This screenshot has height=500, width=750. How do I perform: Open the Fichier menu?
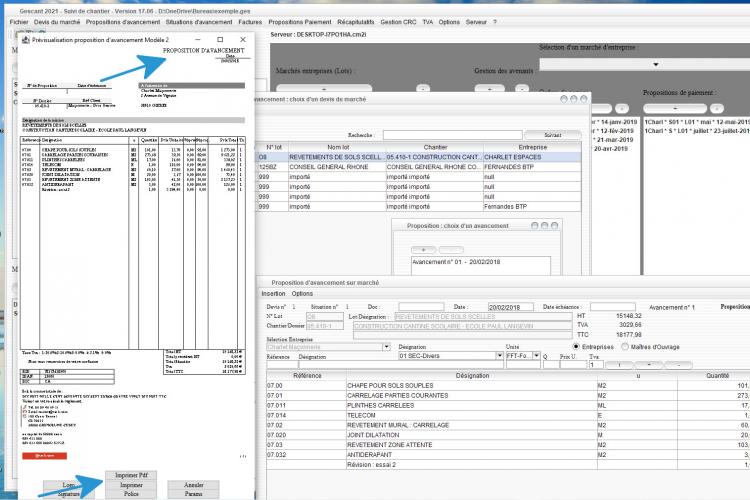pyautogui.click(x=19, y=22)
